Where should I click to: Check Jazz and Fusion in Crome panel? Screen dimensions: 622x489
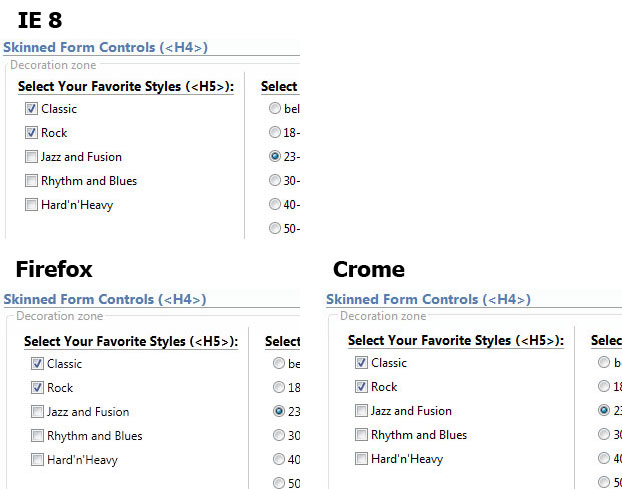(362, 411)
